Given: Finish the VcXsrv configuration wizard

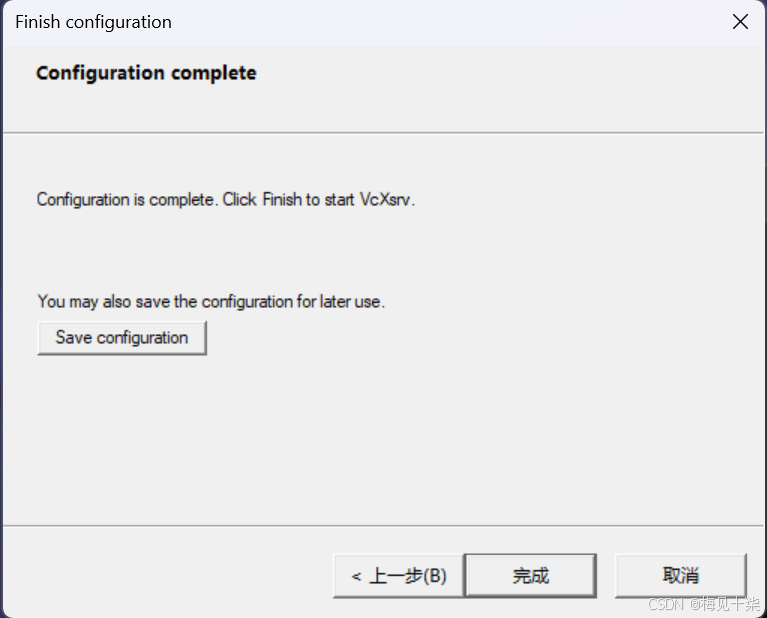Looking at the screenshot, I should [531, 575].
